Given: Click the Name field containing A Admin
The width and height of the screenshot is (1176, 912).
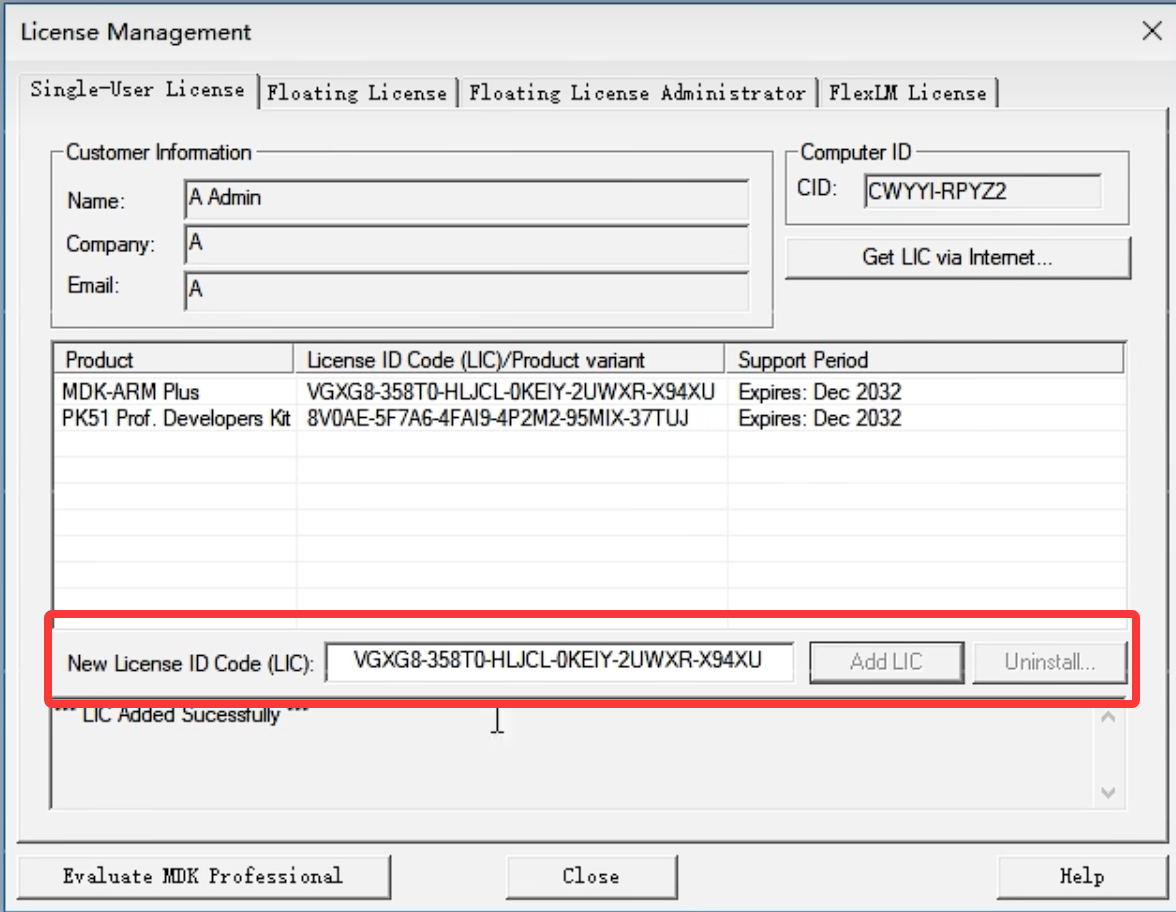Looking at the screenshot, I should (466, 199).
